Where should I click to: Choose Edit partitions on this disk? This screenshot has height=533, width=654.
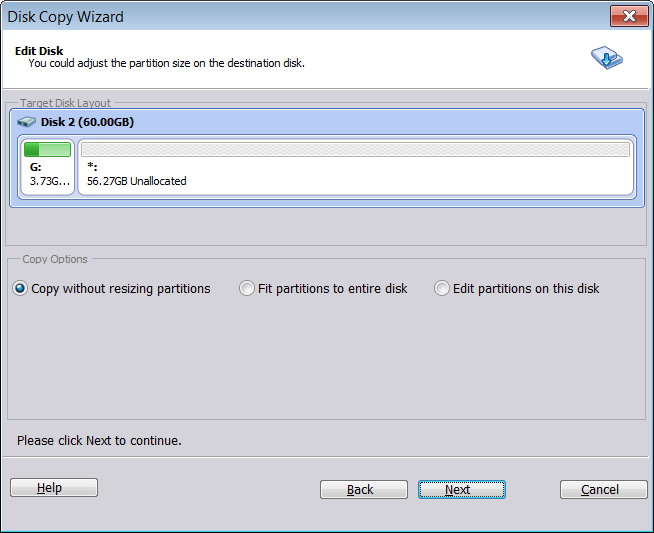pyautogui.click(x=442, y=289)
